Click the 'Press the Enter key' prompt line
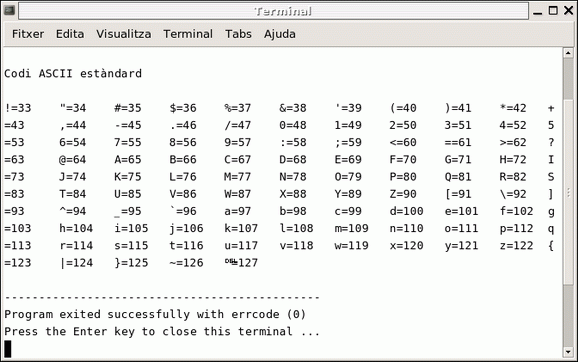The image size is (578, 362). [x=162, y=331]
